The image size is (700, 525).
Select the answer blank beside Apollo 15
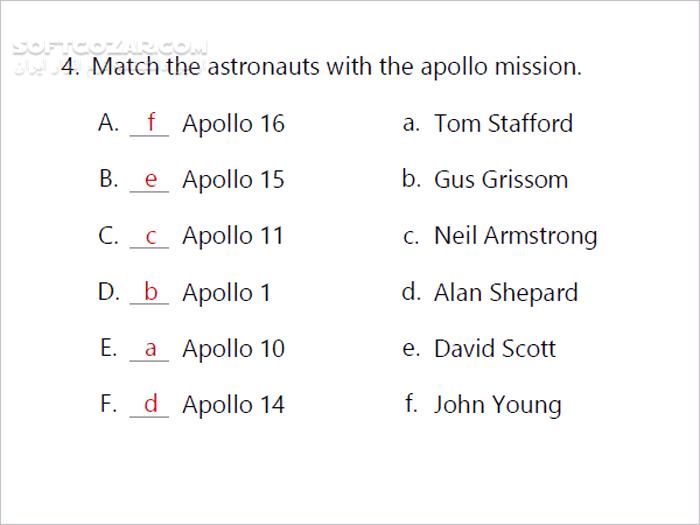[x=149, y=180]
